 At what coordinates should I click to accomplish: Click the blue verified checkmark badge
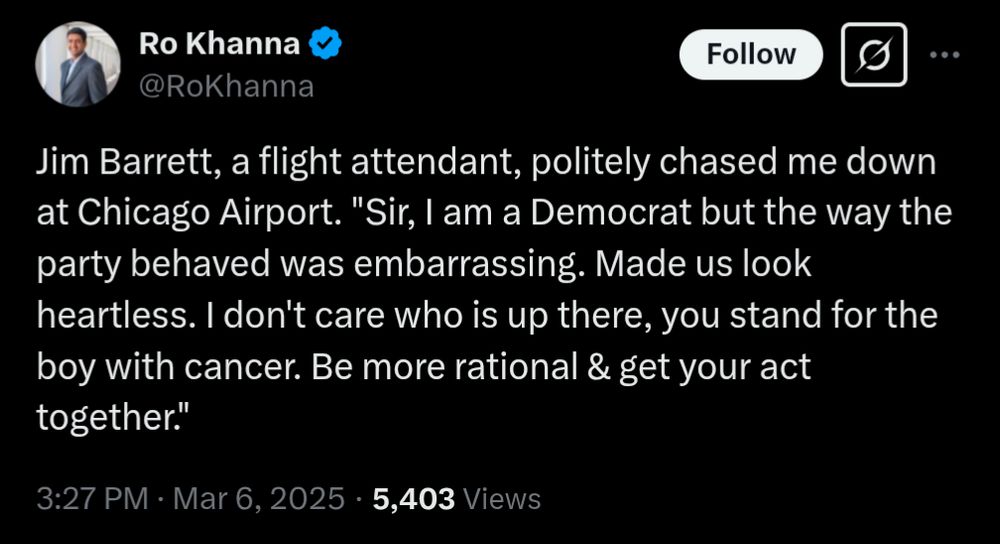[x=326, y=45]
